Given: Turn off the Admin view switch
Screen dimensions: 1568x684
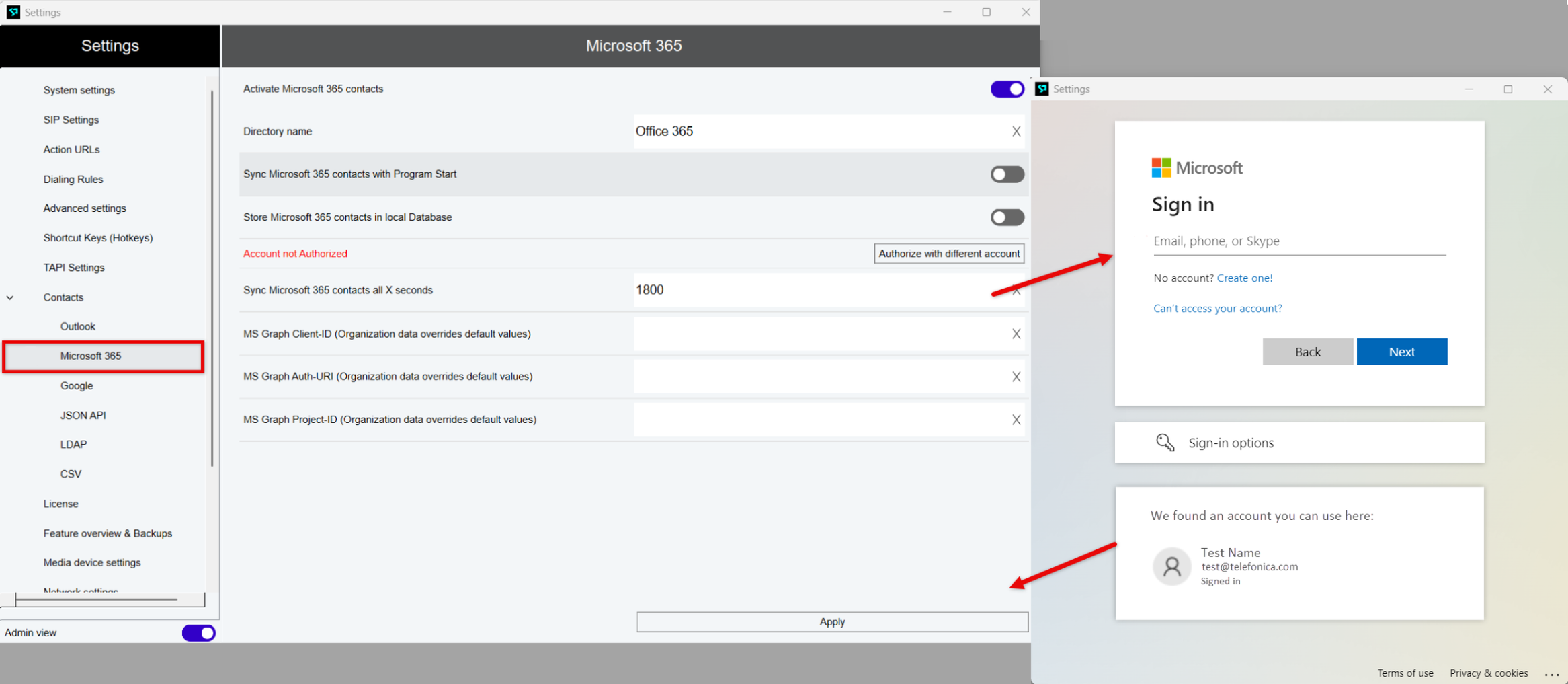Looking at the screenshot, I should pos(198,633).
